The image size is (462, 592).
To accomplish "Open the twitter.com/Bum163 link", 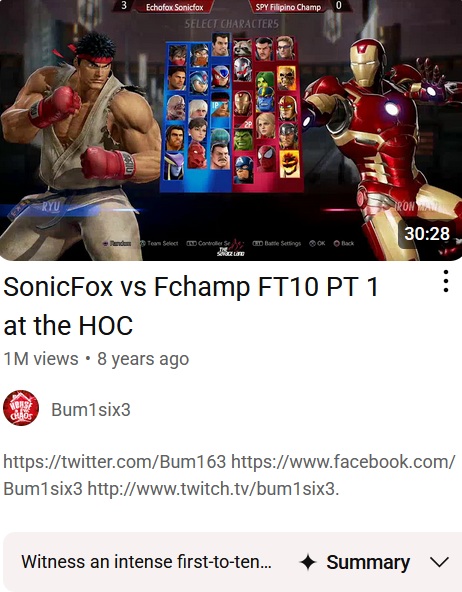I will point(115,462).
